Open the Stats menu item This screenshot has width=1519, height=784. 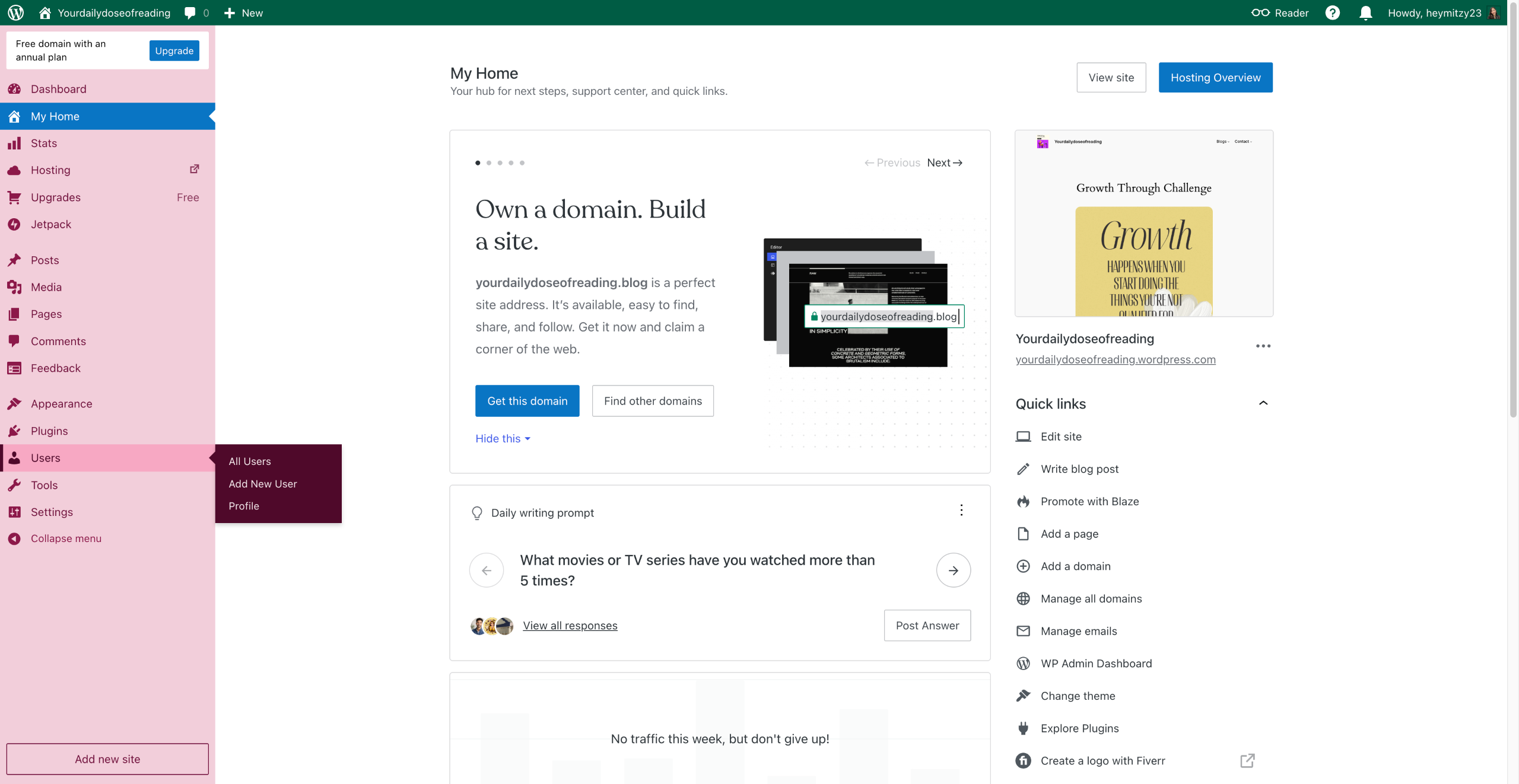tap(44, 143)
